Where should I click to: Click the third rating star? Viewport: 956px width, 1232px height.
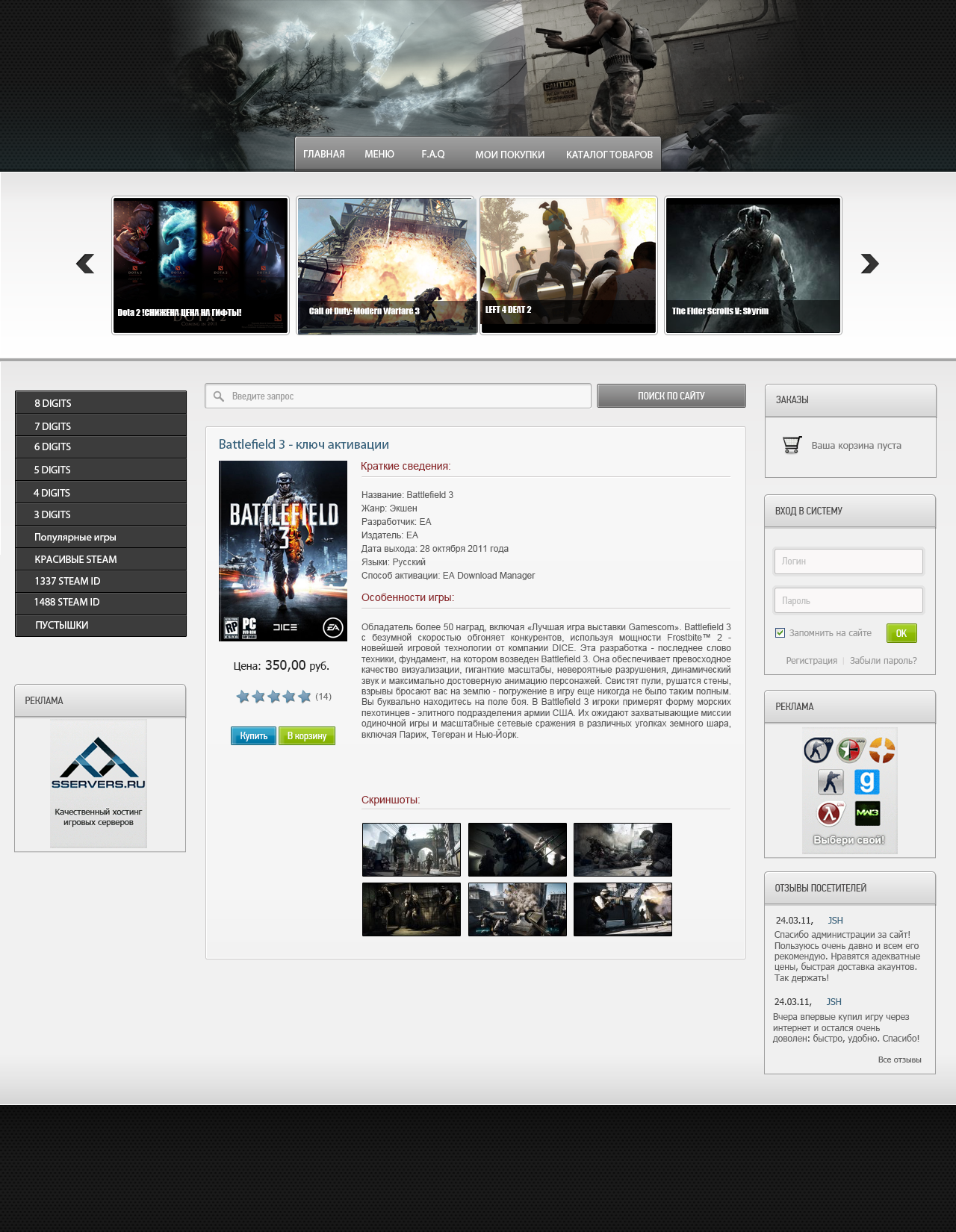coord(274,697)
